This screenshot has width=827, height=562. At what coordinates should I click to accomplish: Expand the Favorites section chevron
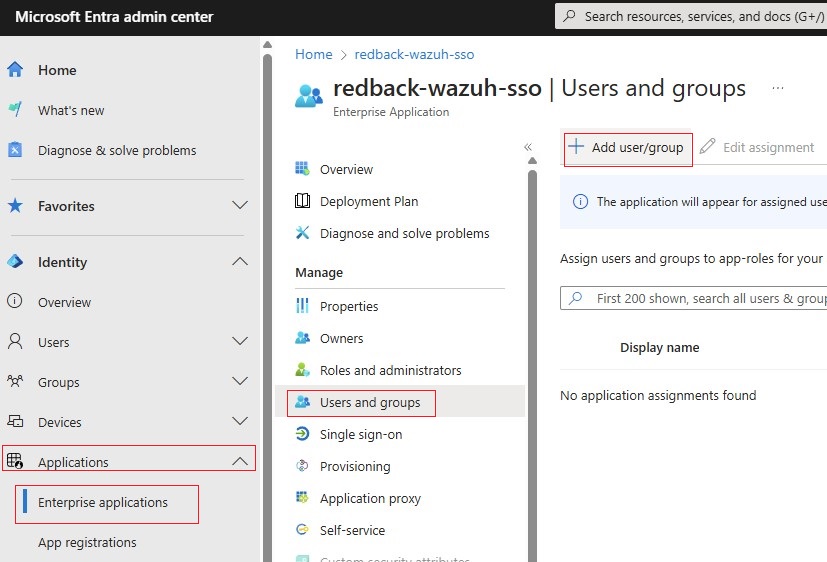[240, 205]
